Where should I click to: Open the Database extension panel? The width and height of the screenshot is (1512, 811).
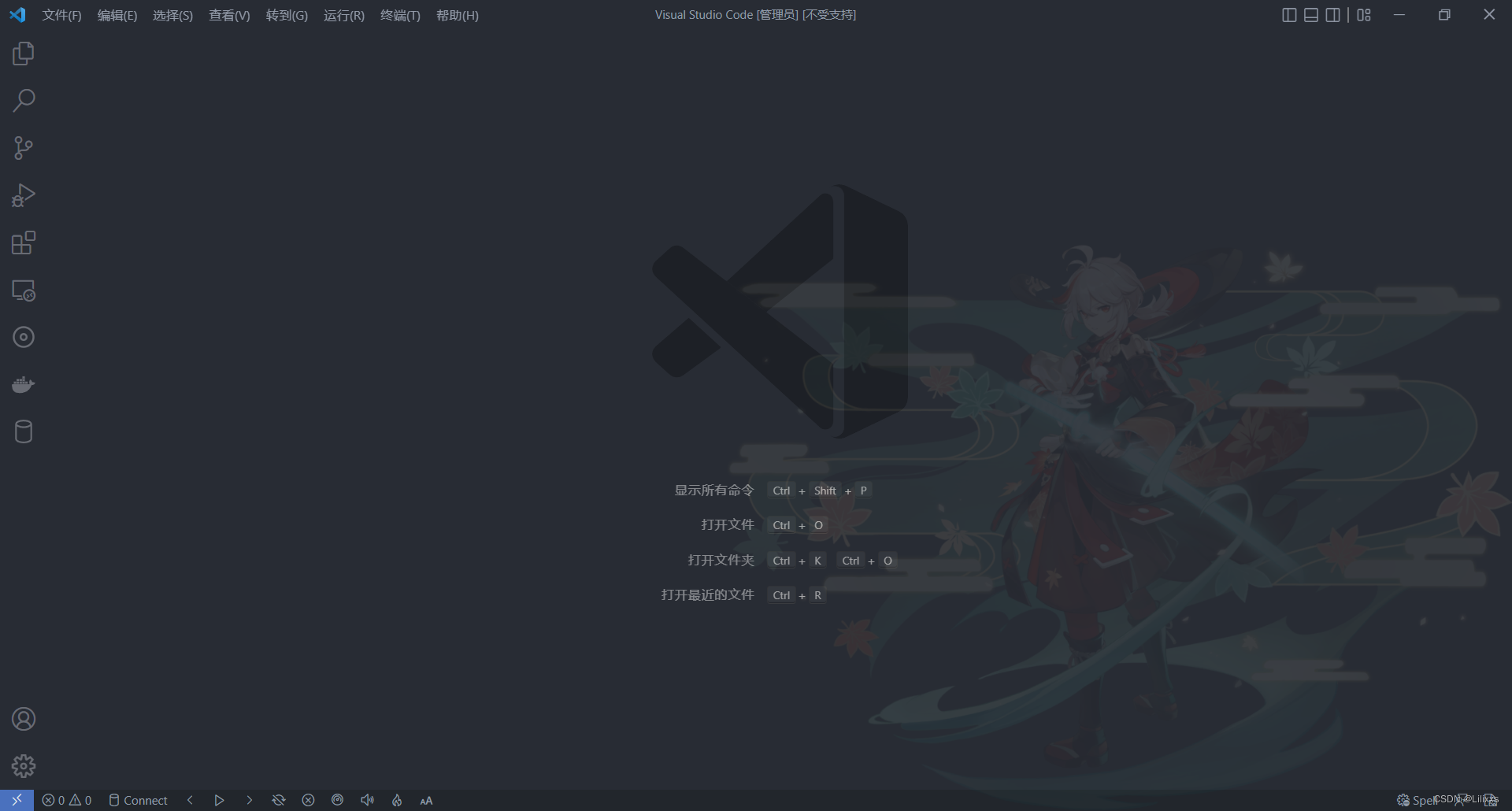tap(23, 431)
